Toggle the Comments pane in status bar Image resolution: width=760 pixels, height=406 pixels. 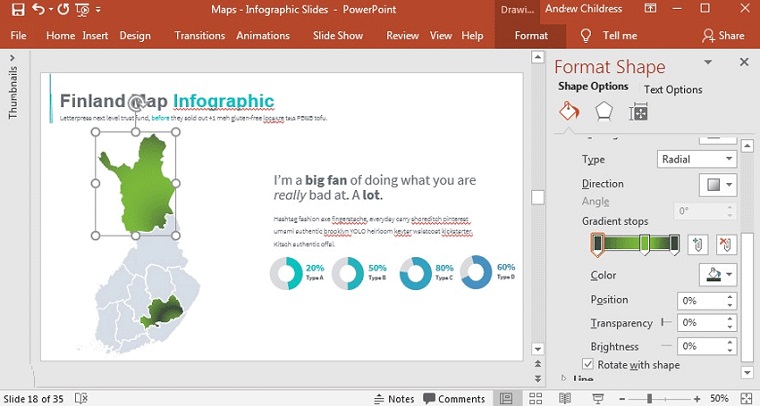454,398
